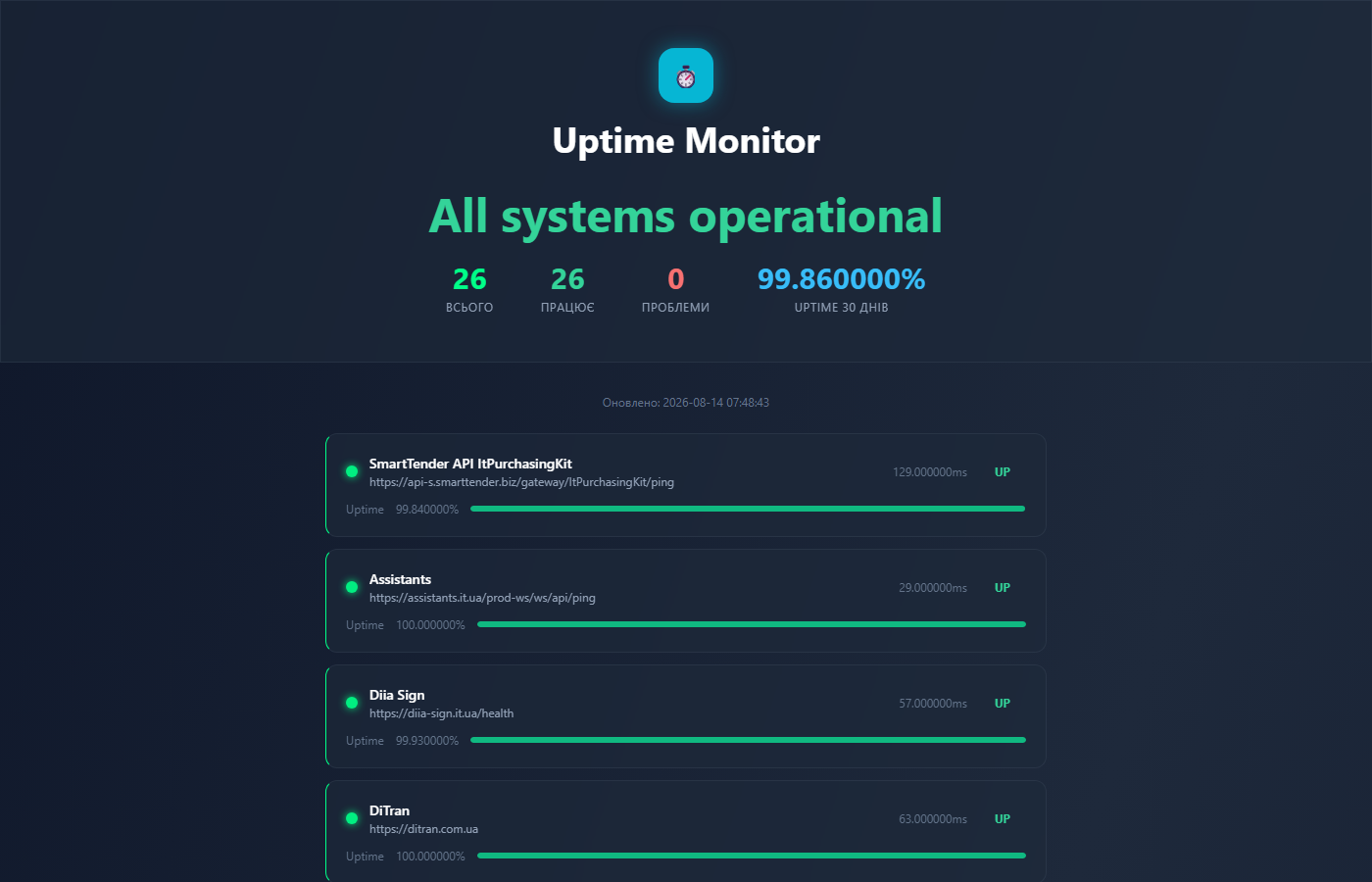Click the 99.930000% uptime value

click(x=427, y=741)
